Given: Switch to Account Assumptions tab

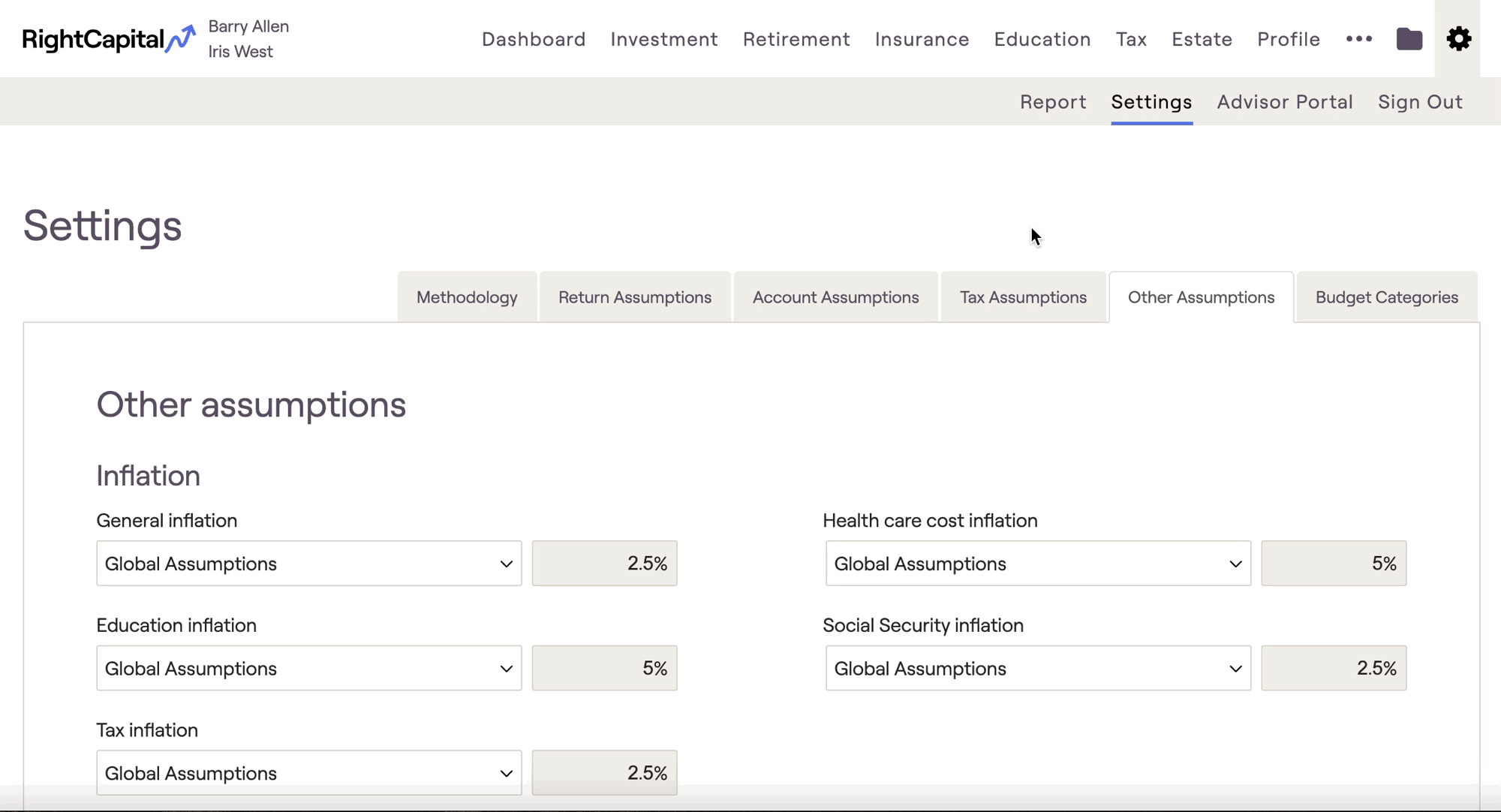Looking at the screenshot, I should (835, 297).
